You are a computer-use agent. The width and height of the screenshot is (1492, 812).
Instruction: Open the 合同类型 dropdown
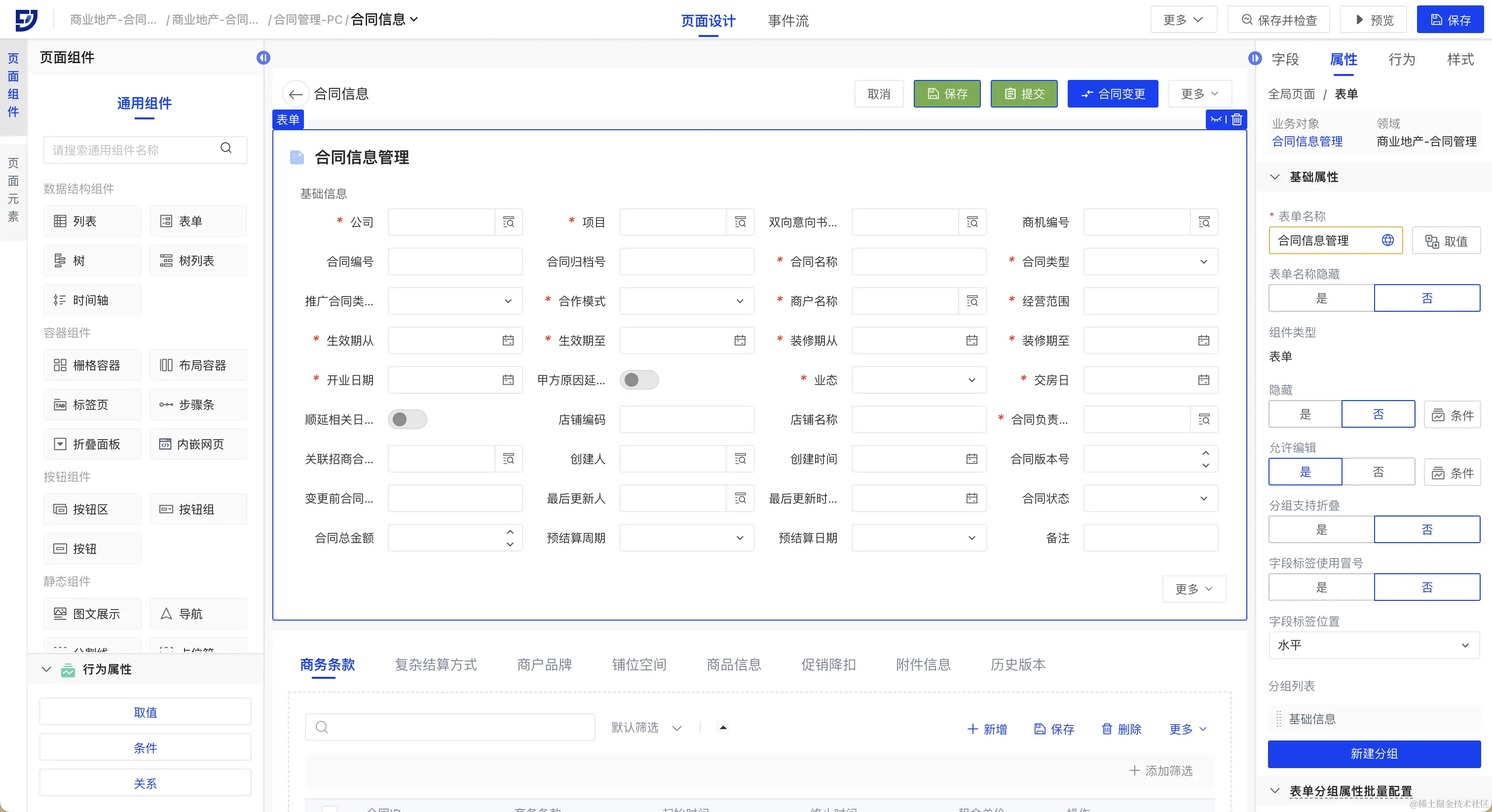[x=1150, y=262]
